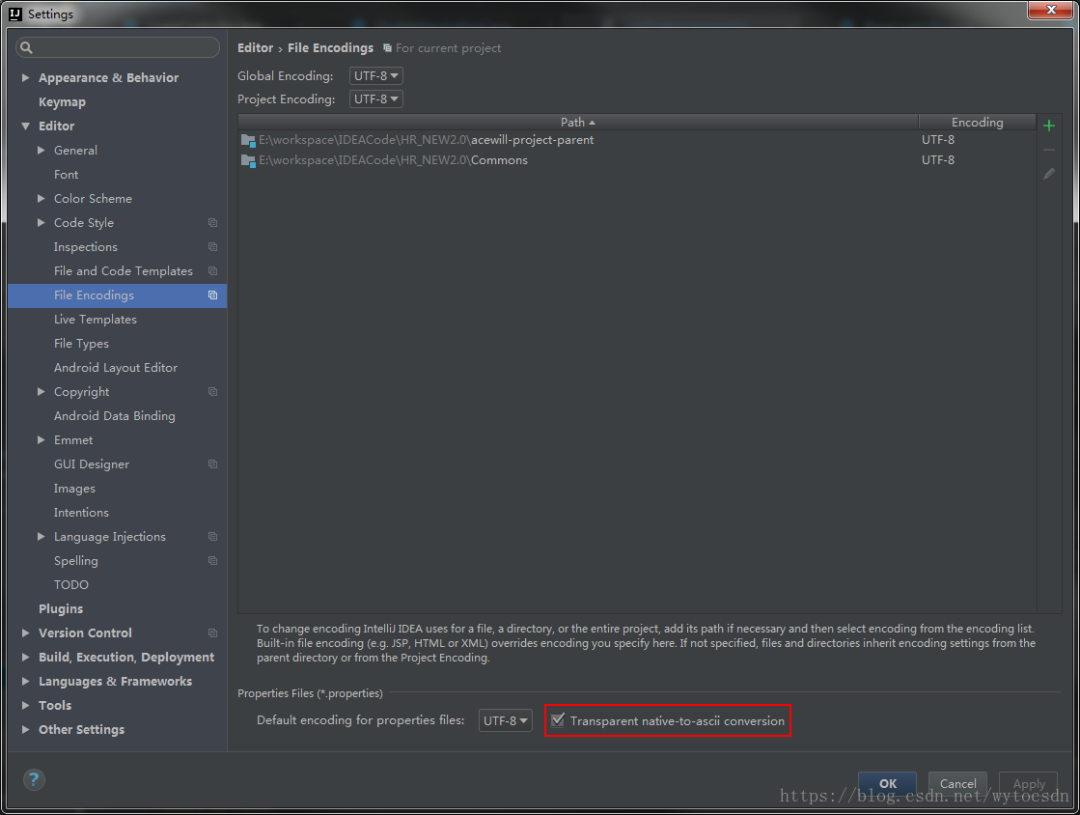Expand the Appearance & Behavior section

(x=26, y=78)
